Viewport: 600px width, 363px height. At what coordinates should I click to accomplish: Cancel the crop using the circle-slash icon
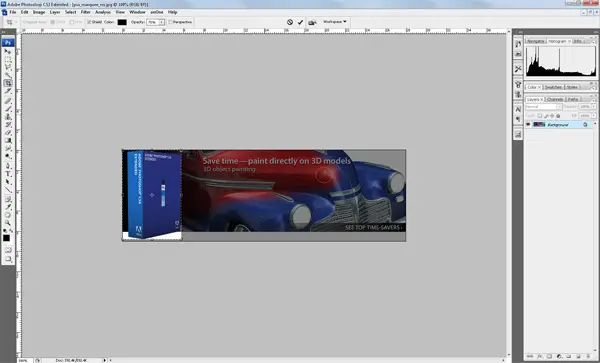(x=290, y=22)
